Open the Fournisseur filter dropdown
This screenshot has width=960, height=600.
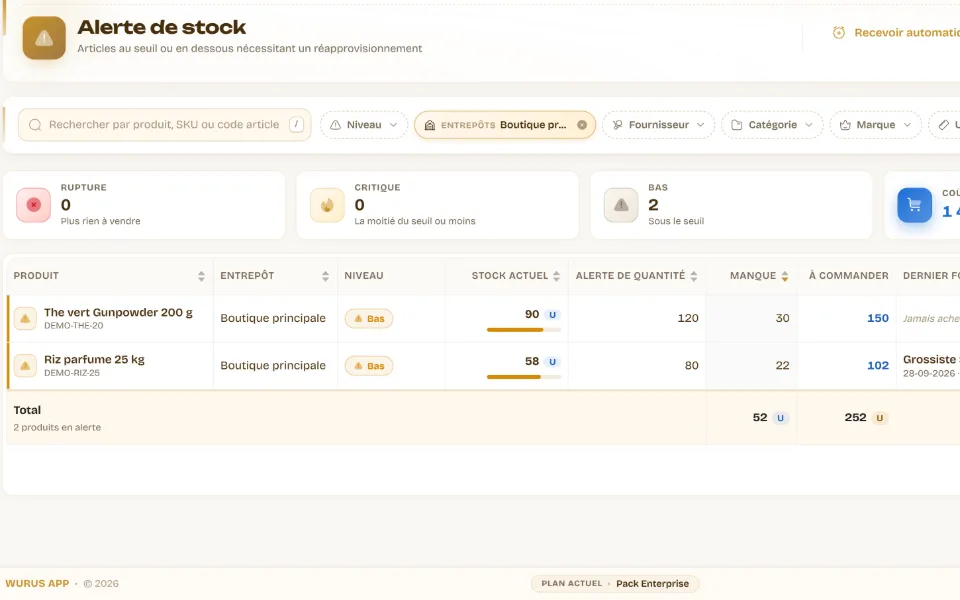pos(658,125)
